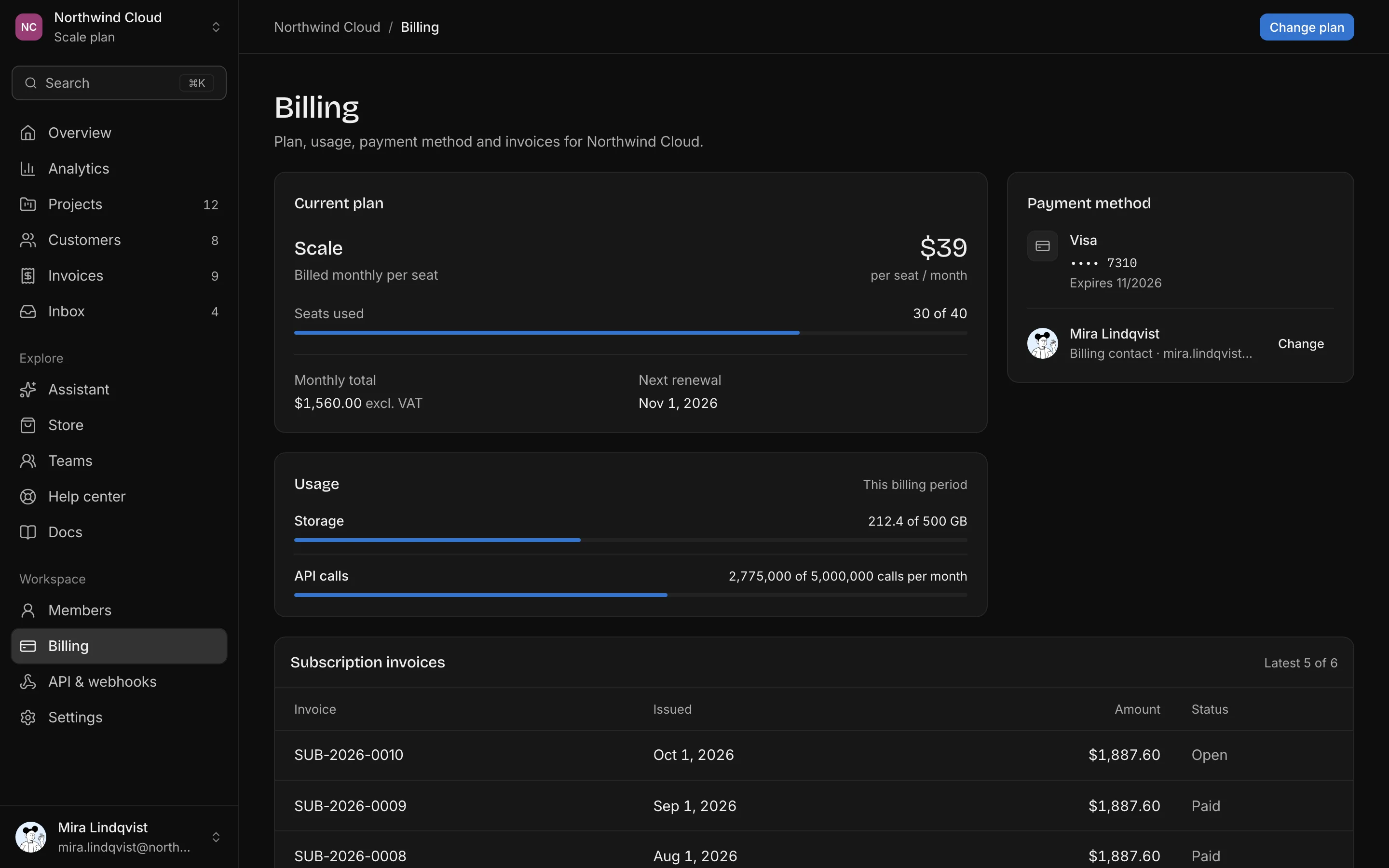The height and width of the screenshot is (868, 1389).
Task: Click the Docs book icon
Action: 27,532
